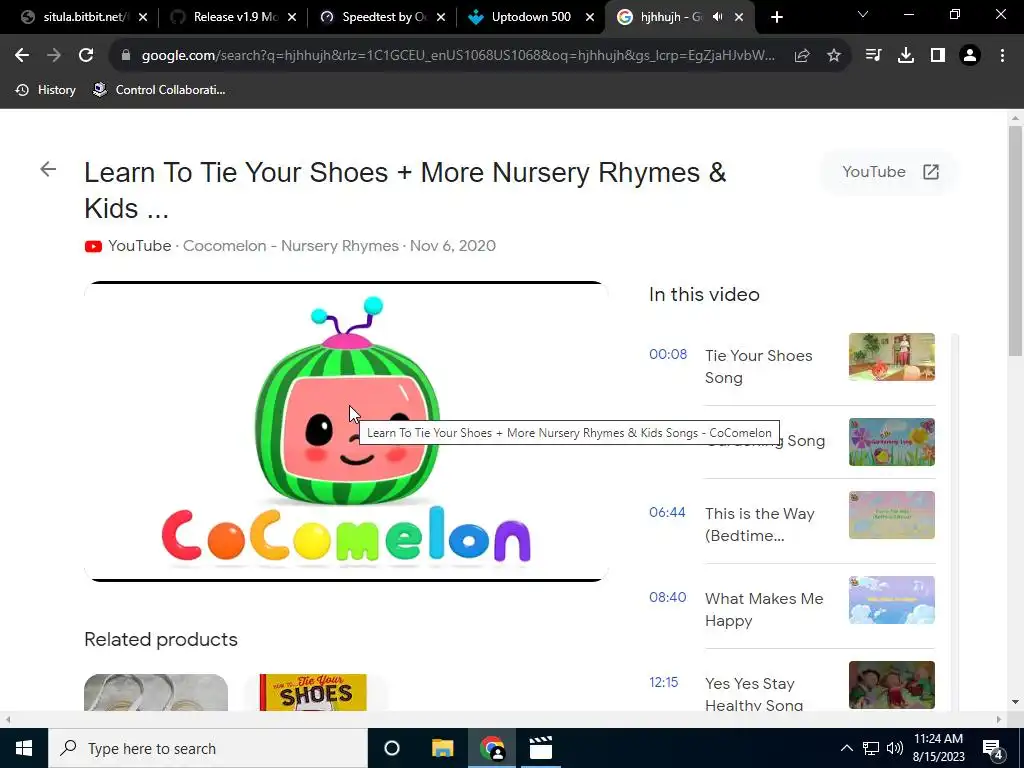Open the Chrome three-dot menu

(x=1002, y=56)
